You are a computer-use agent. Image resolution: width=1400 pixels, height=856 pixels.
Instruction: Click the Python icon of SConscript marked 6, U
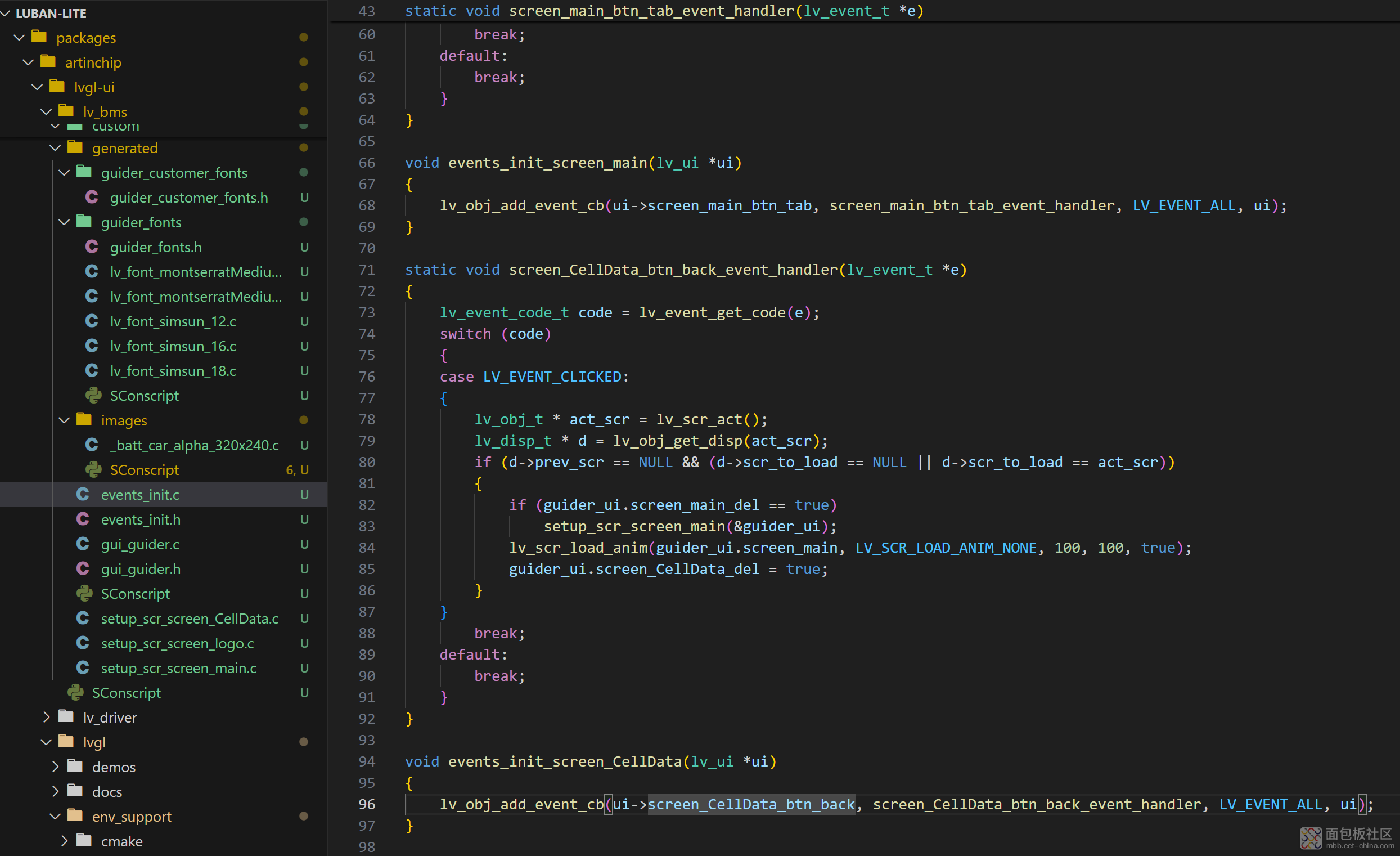point(93,469)
